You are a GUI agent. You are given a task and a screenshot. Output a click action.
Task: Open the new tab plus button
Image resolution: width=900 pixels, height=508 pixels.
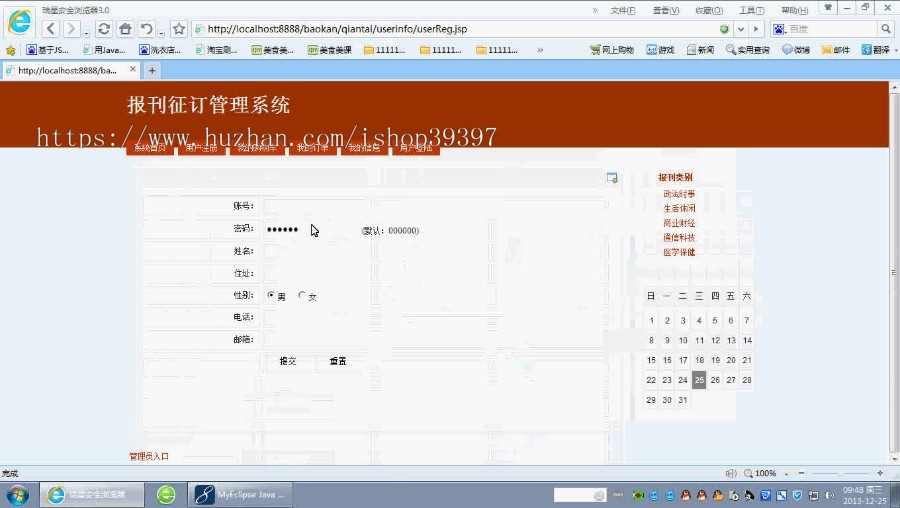152,71
